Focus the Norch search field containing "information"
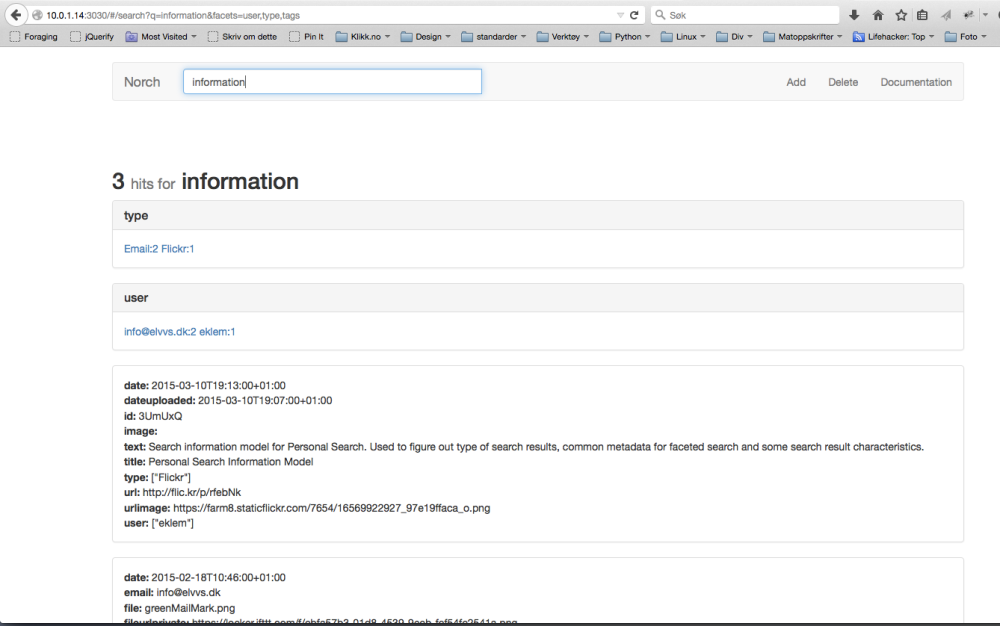 (332, 82)
